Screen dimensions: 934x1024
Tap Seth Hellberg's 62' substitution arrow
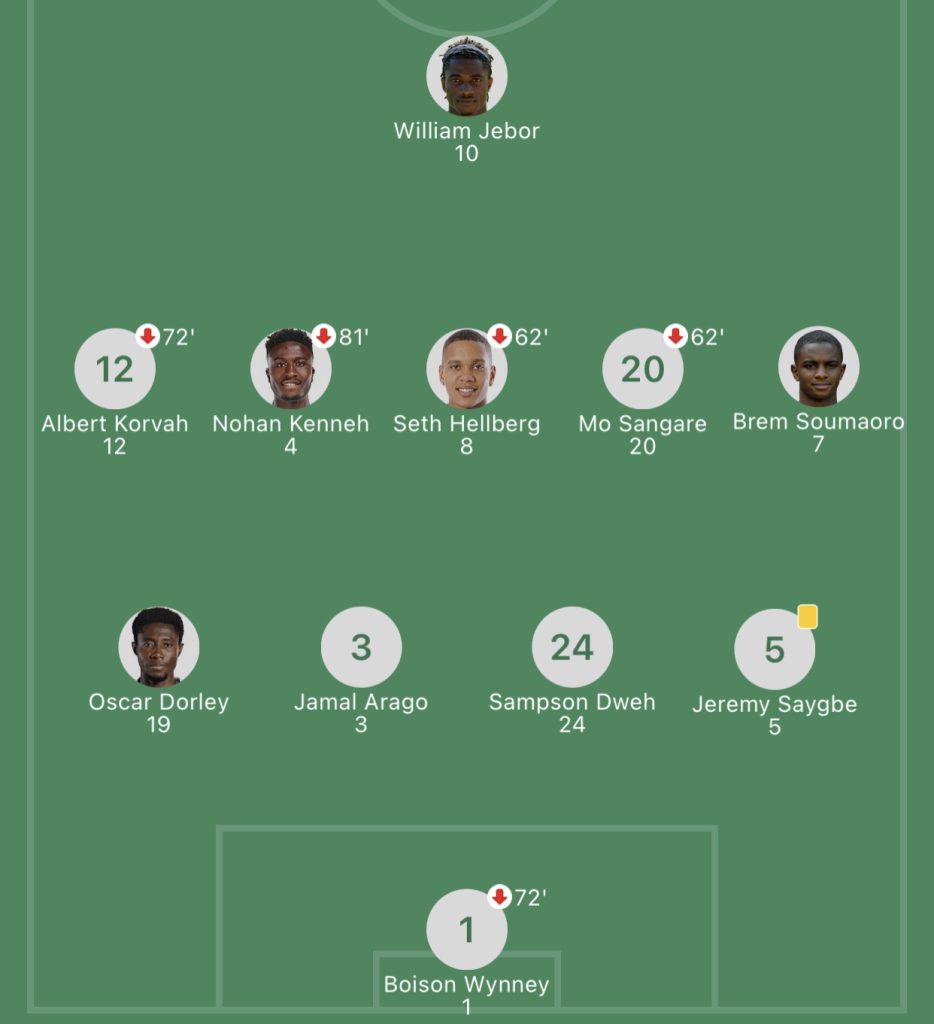[x=500, y=336]
